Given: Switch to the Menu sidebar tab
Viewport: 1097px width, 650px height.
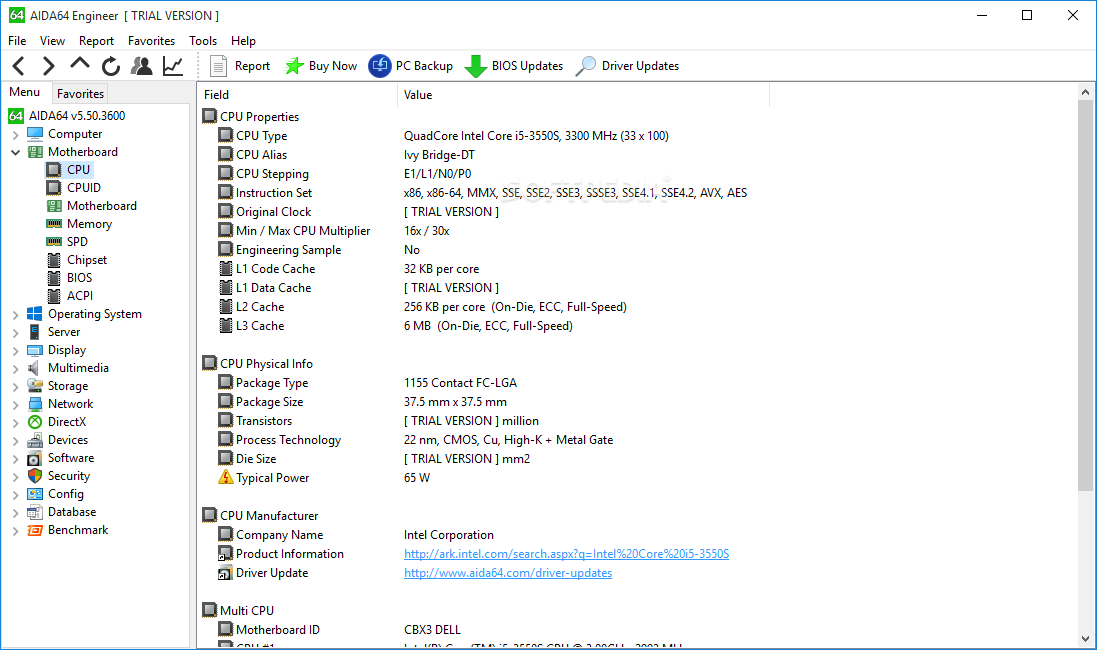Looking at the screenshot, I should point(25,92).
